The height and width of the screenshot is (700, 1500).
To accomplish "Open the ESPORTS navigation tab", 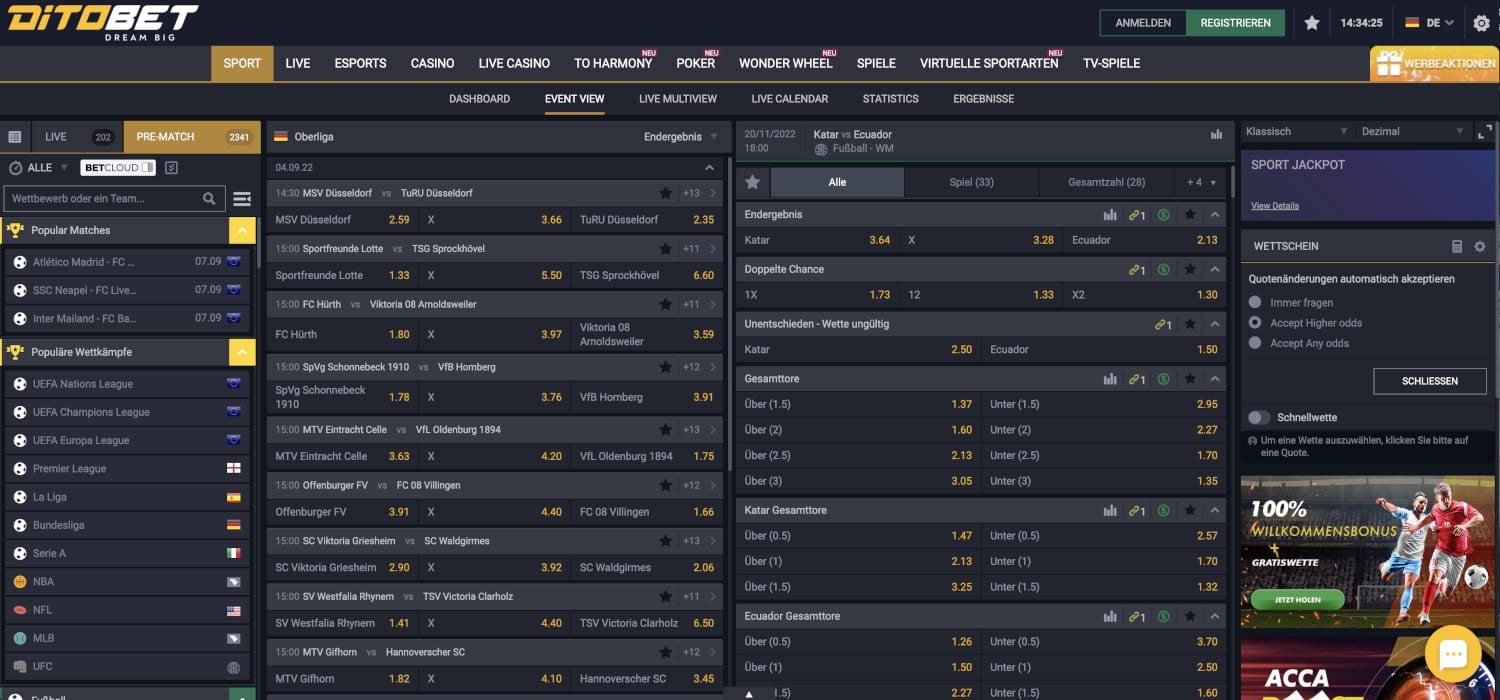I will [x=360, y=63].
